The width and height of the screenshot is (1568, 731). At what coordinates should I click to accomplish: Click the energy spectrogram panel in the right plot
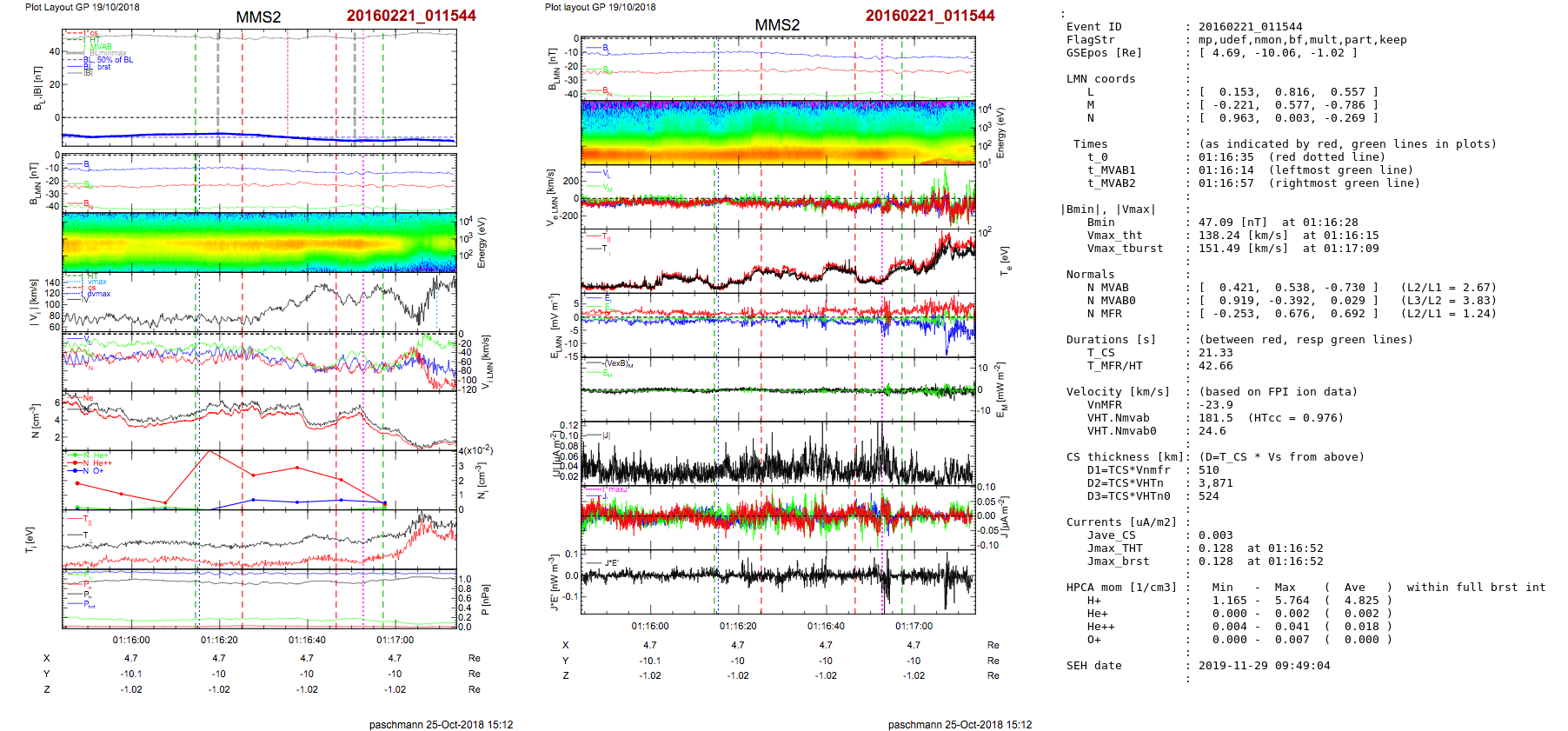pyautogui.click(x=778, y=133)
